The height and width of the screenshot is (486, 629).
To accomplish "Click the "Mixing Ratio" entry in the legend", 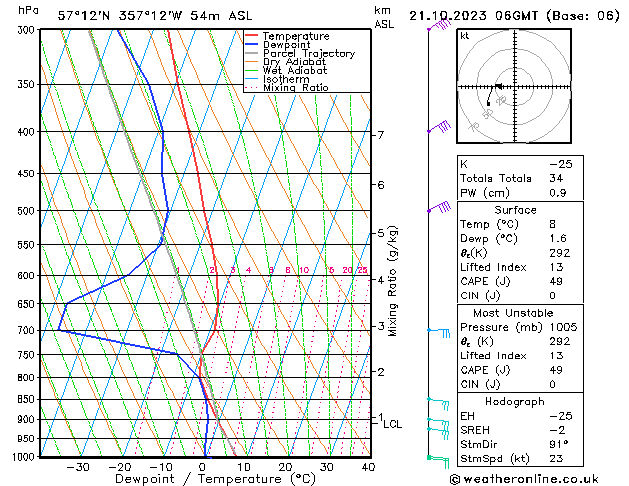I will [296, 87].
